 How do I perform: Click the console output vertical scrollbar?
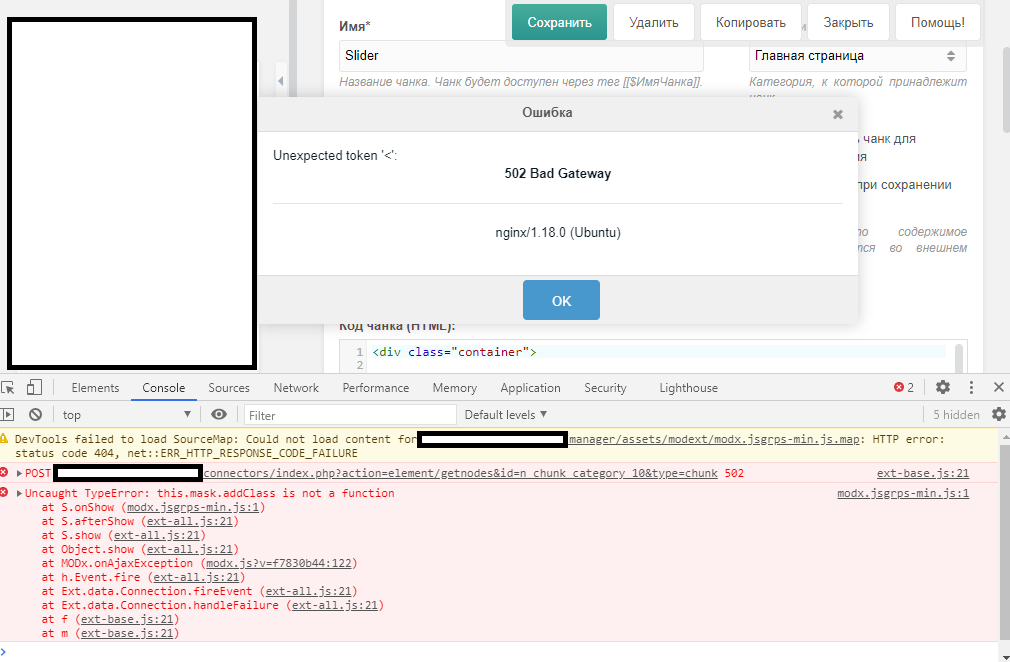click(x=1005, y=544)
